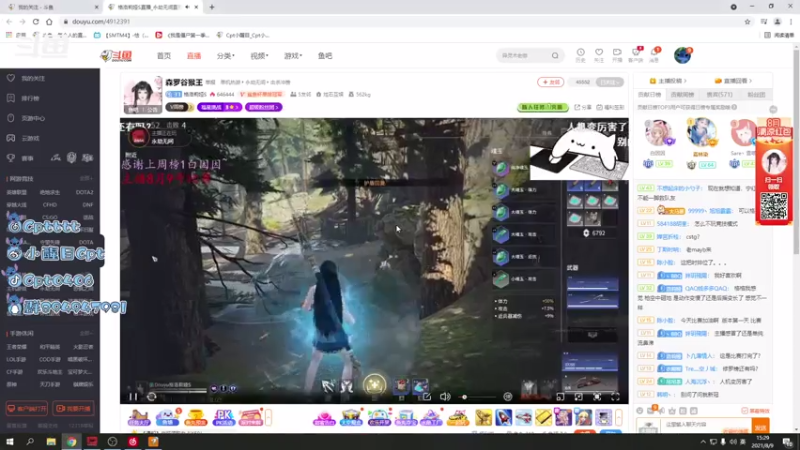The image size is (800, 450).
Task: Open the start streaming (开播) camera icon
Action: (x=617, y=55)
